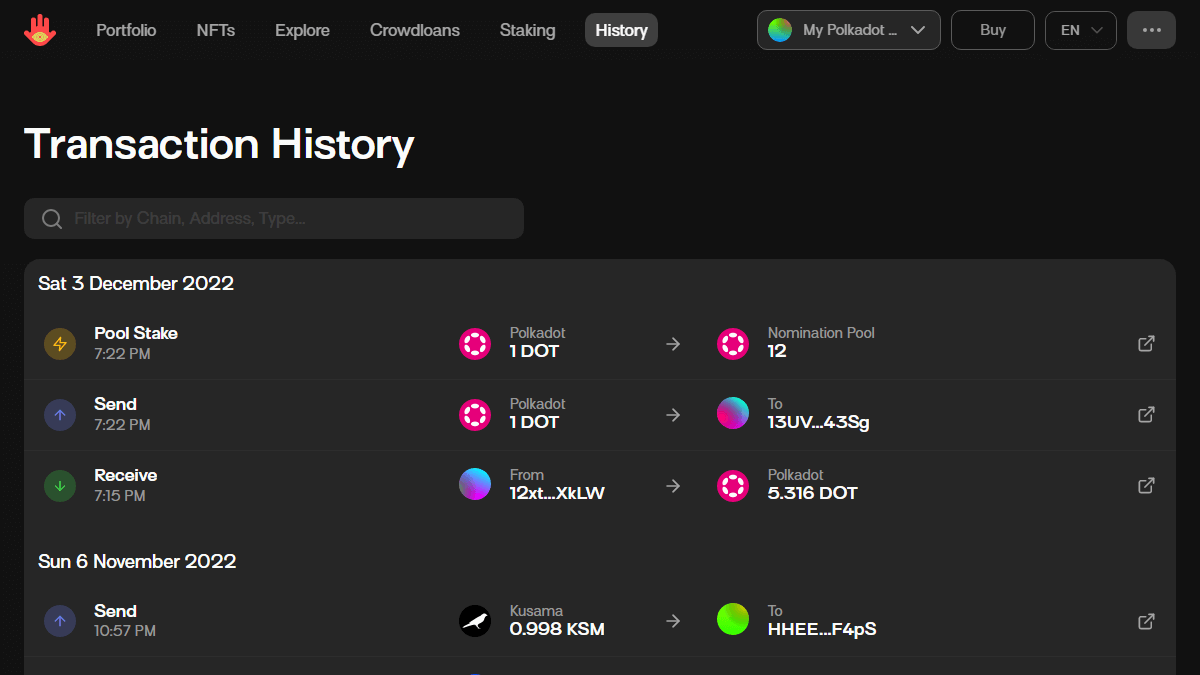Image resolution: width=1200 pixels, height=675 pixels.
Task: Click the yellow Pool Stake lightning icon
Action: coord(60,344)
